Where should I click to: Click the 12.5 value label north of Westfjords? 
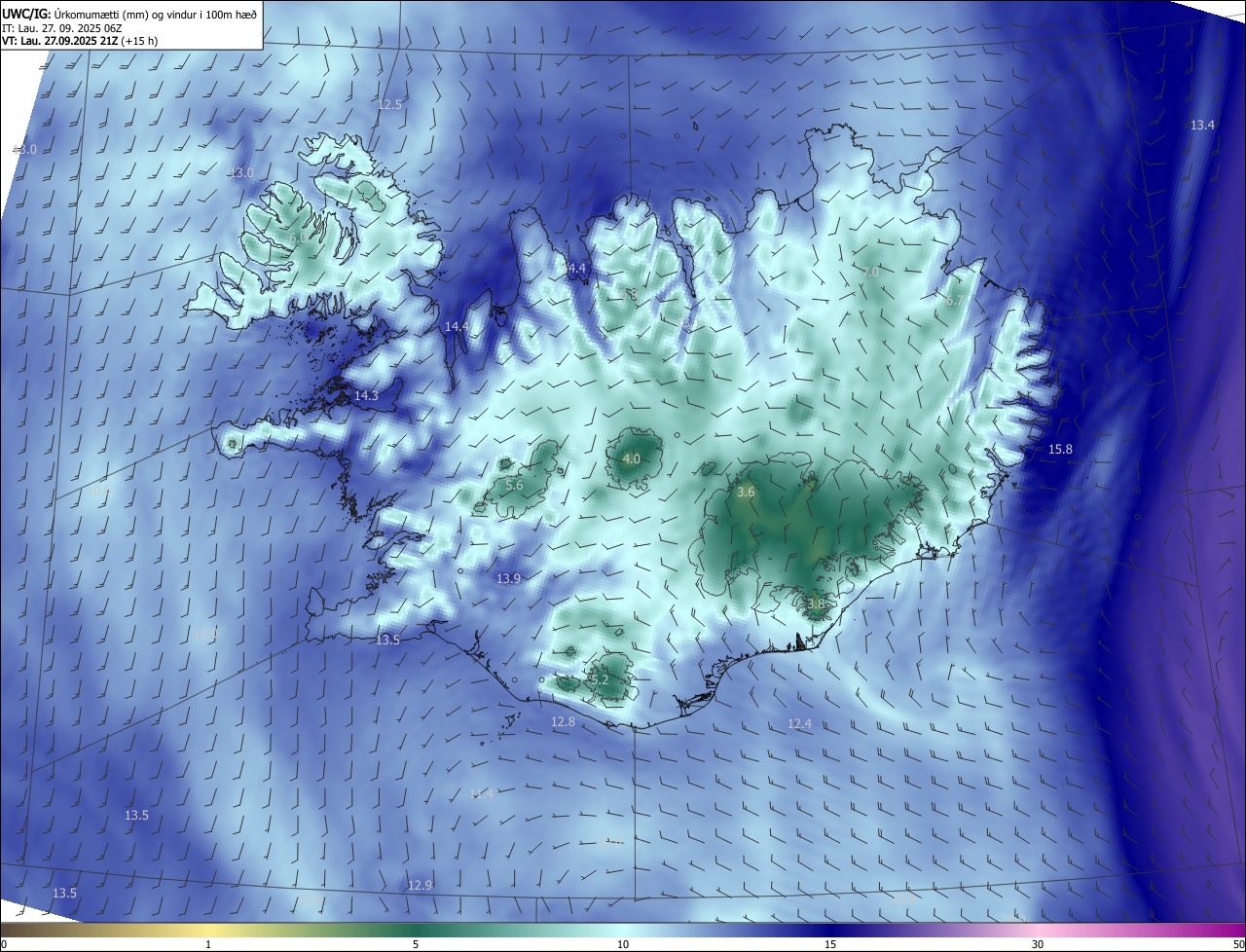pos(390,104)
